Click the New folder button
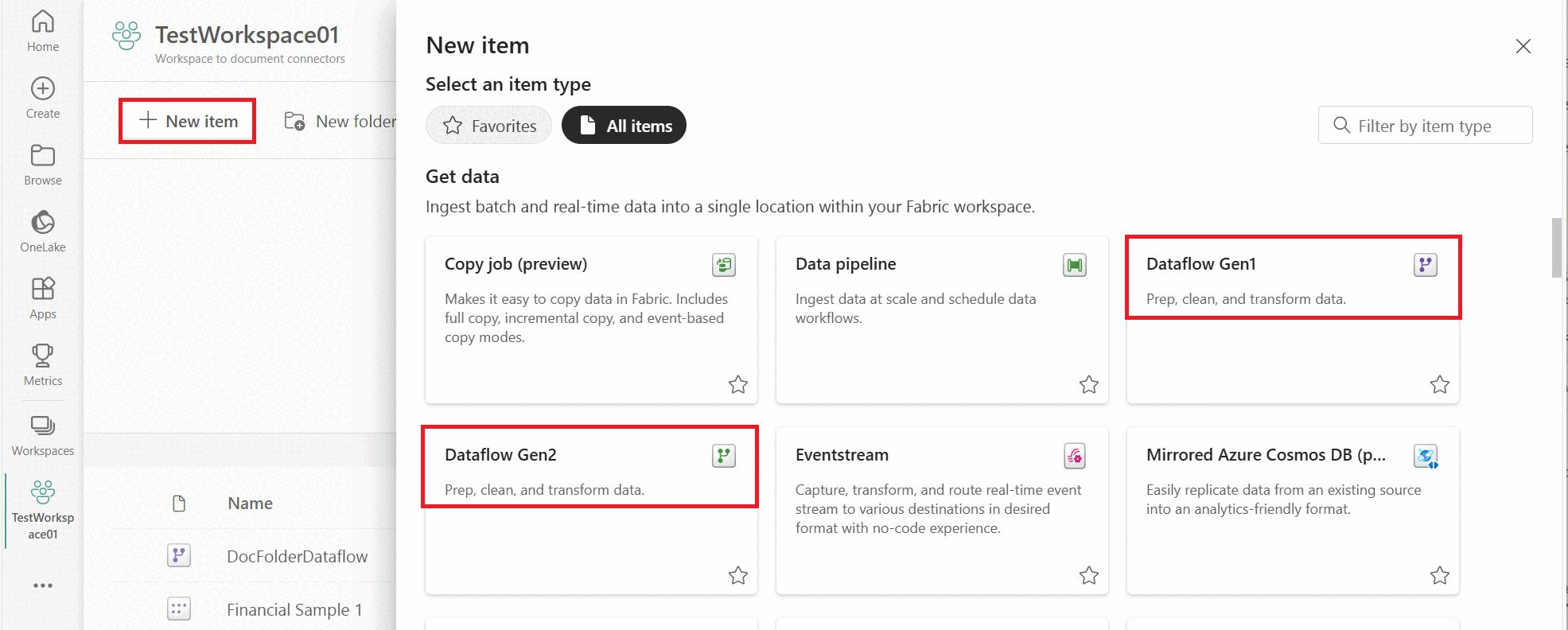Screen dimensions: 1568x630 (x=340, y=122)
